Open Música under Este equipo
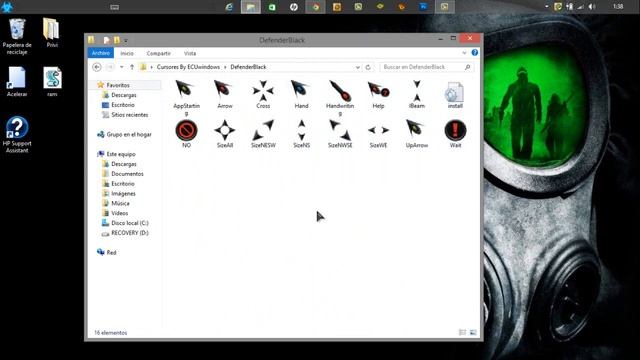The image size is (640, 360). click(x=120, y=203)
